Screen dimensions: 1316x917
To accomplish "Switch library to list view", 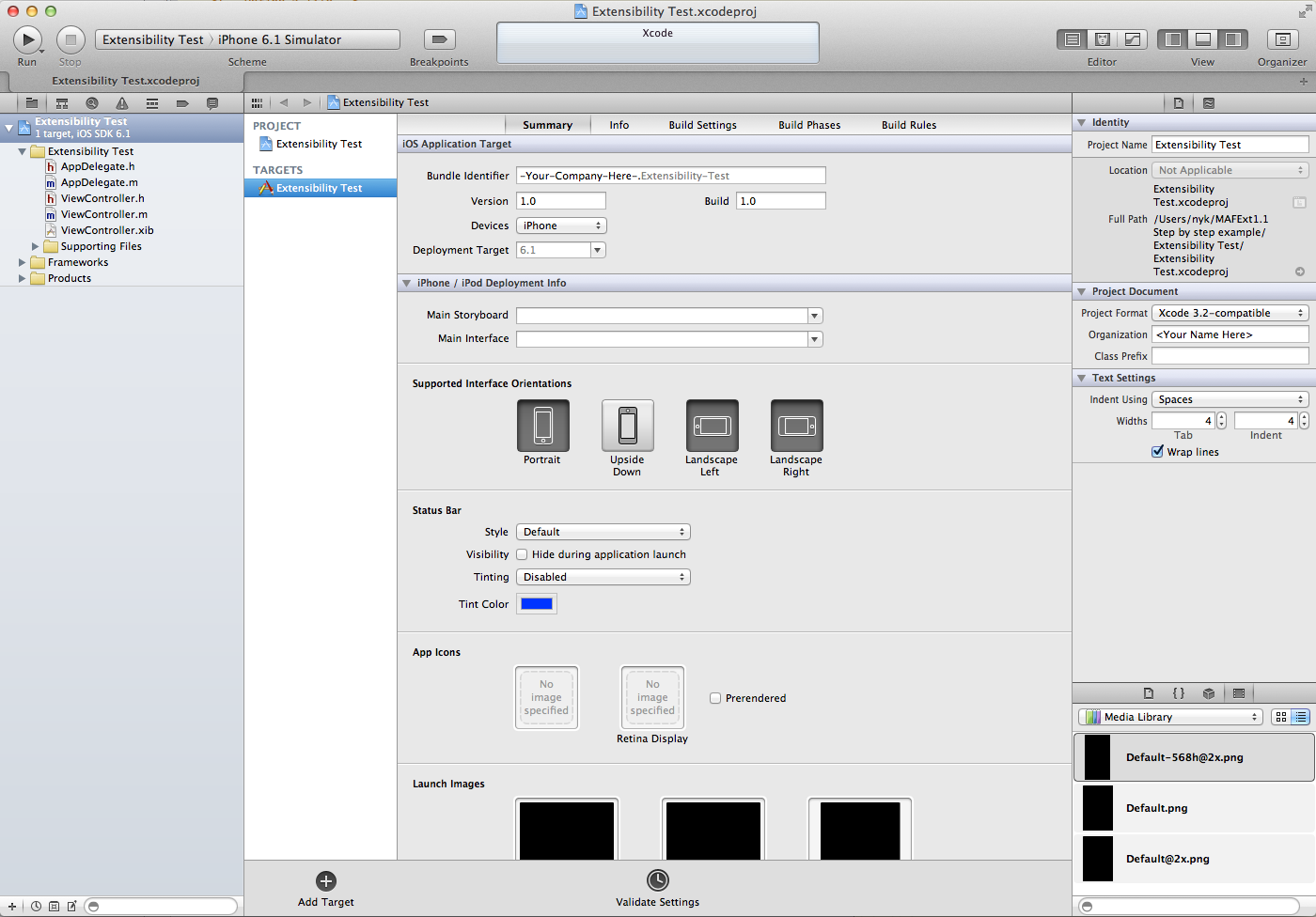I will (1301, 717).
